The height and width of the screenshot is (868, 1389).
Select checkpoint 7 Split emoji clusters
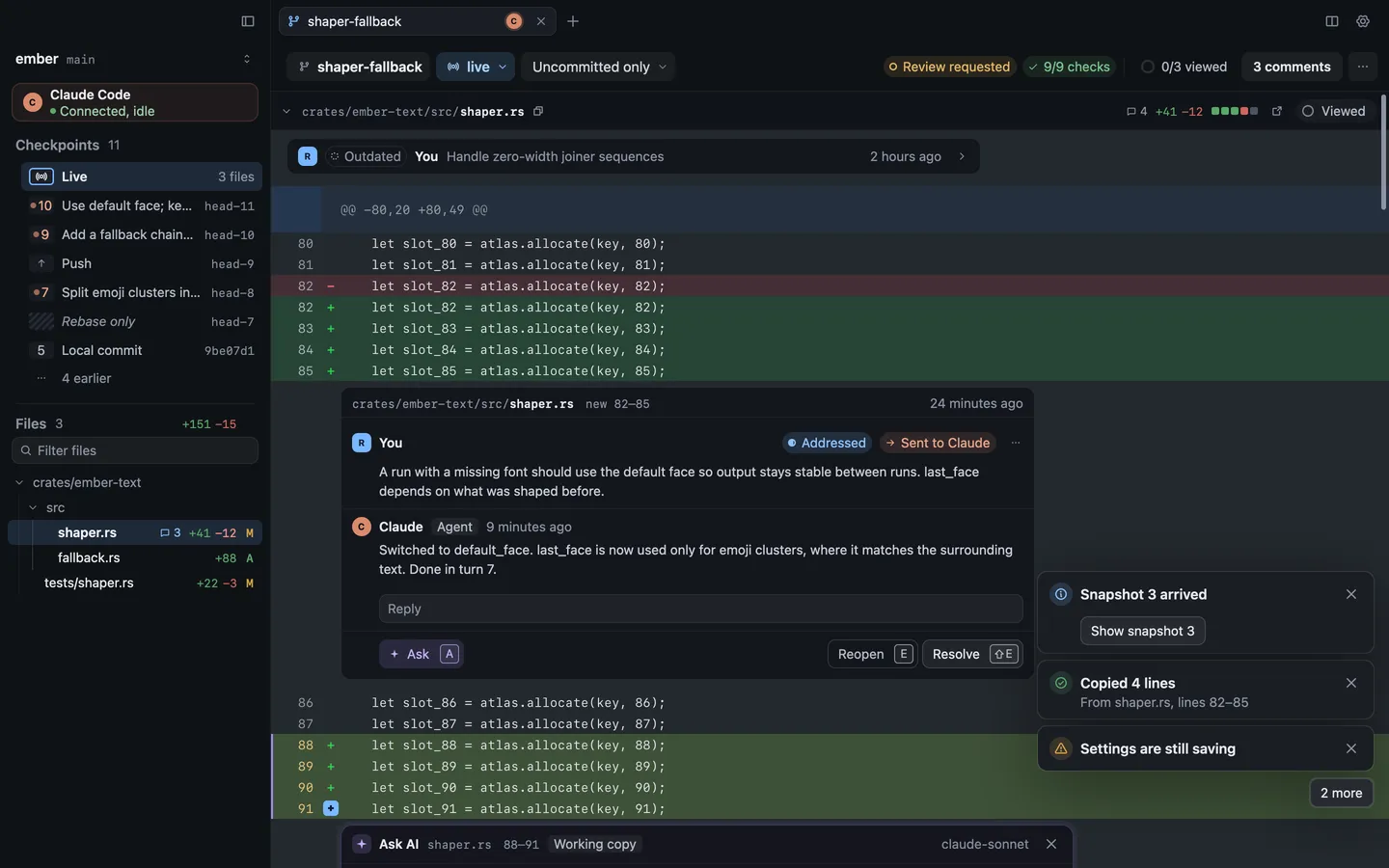[142, 292]
